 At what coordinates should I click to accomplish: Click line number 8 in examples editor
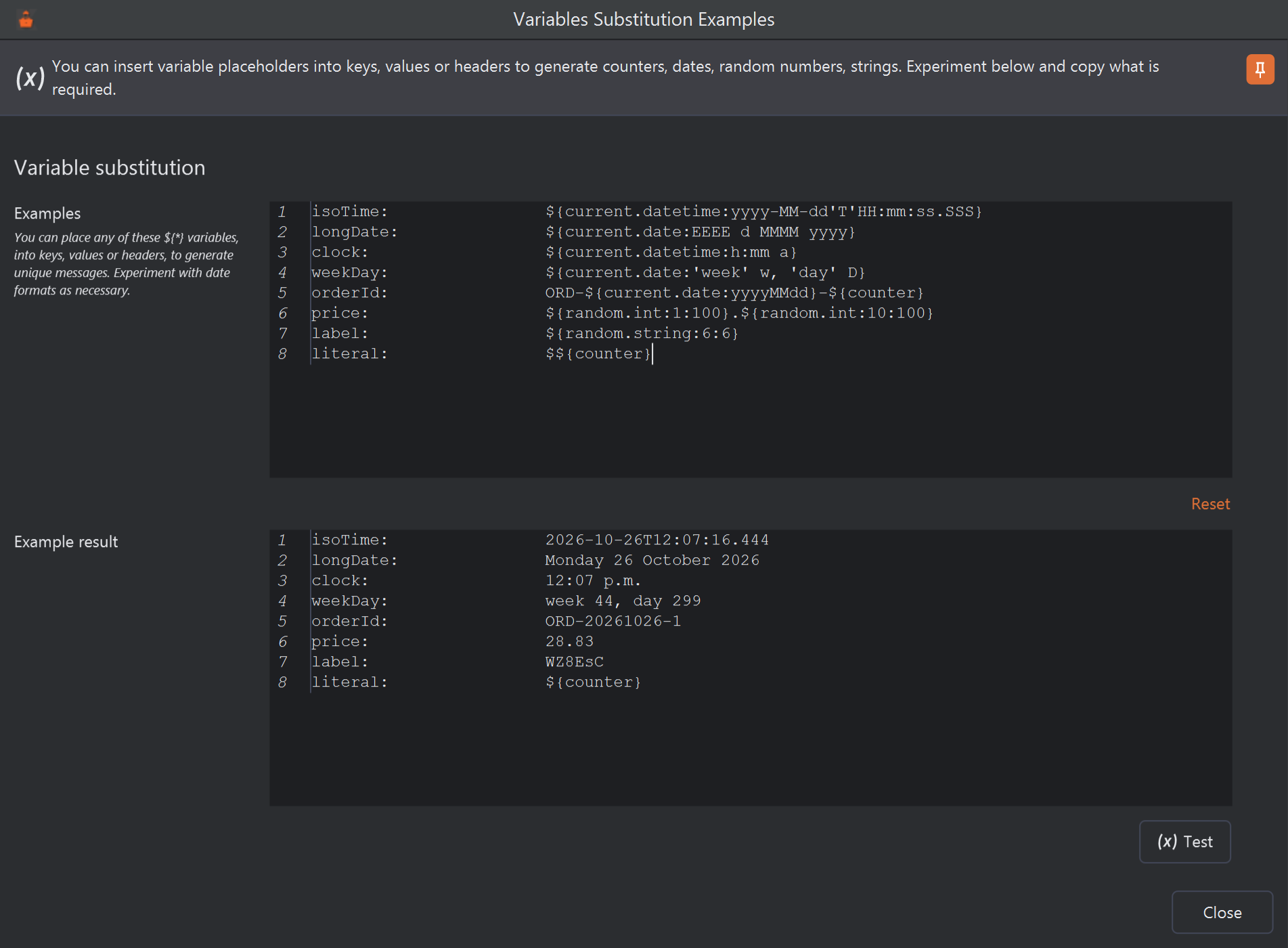click(282, 353)
